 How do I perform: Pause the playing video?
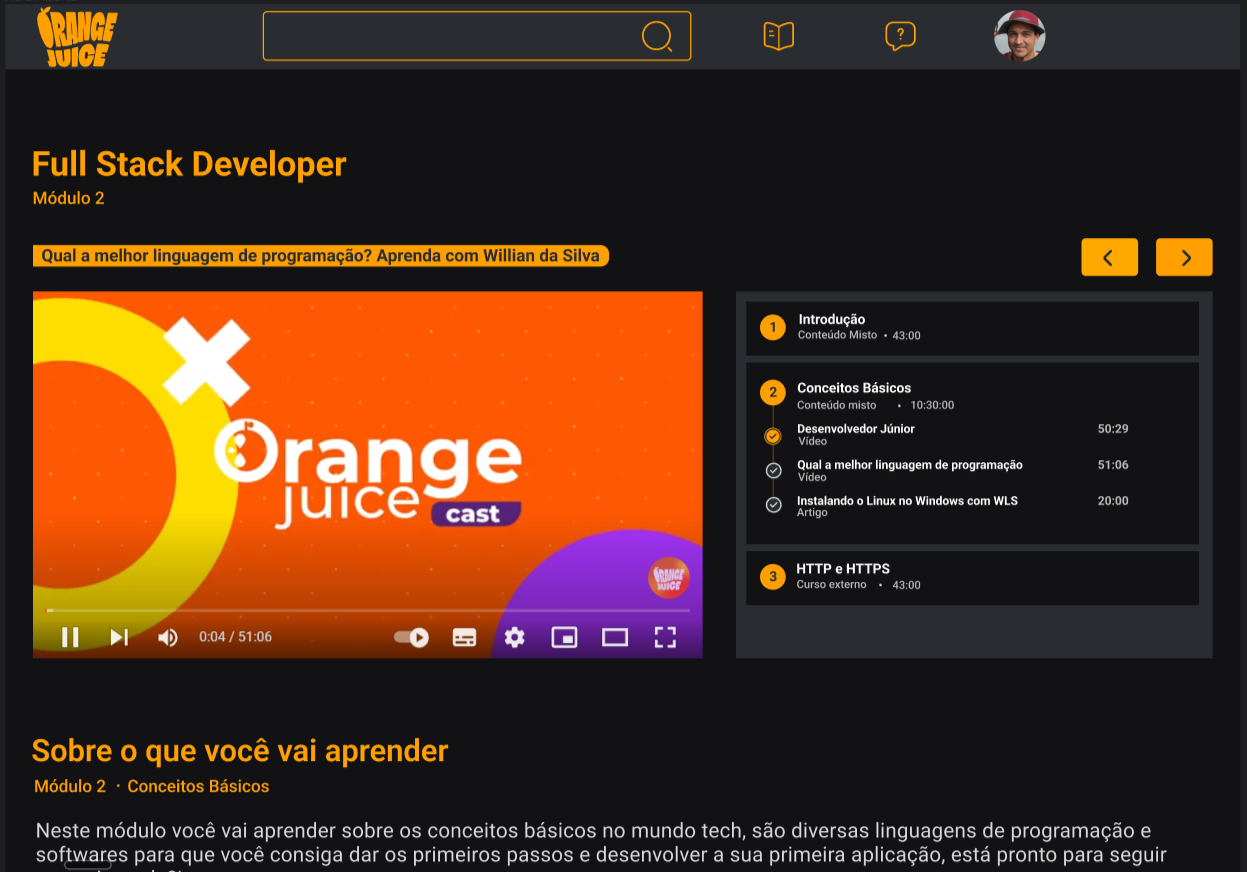(70, 637)
